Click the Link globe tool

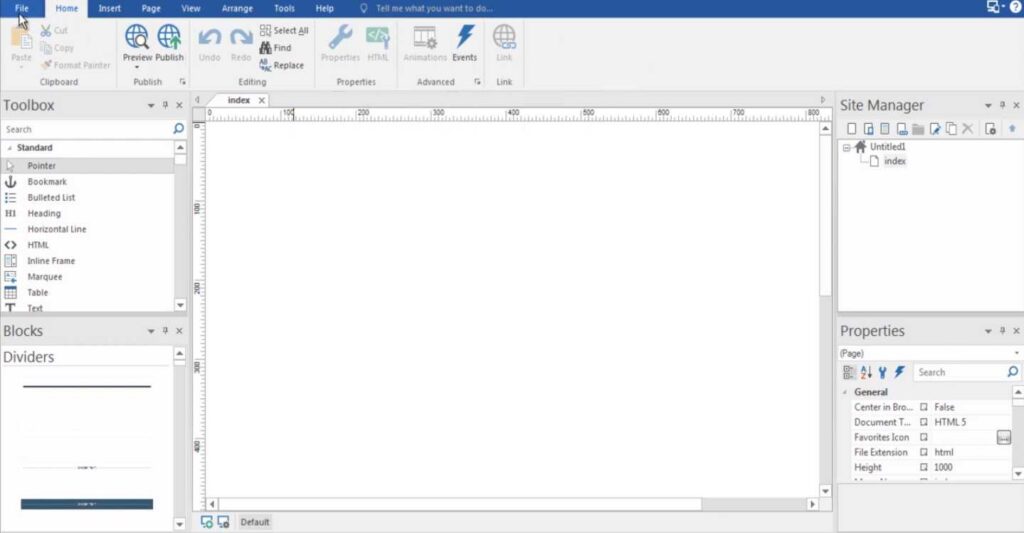504,43
